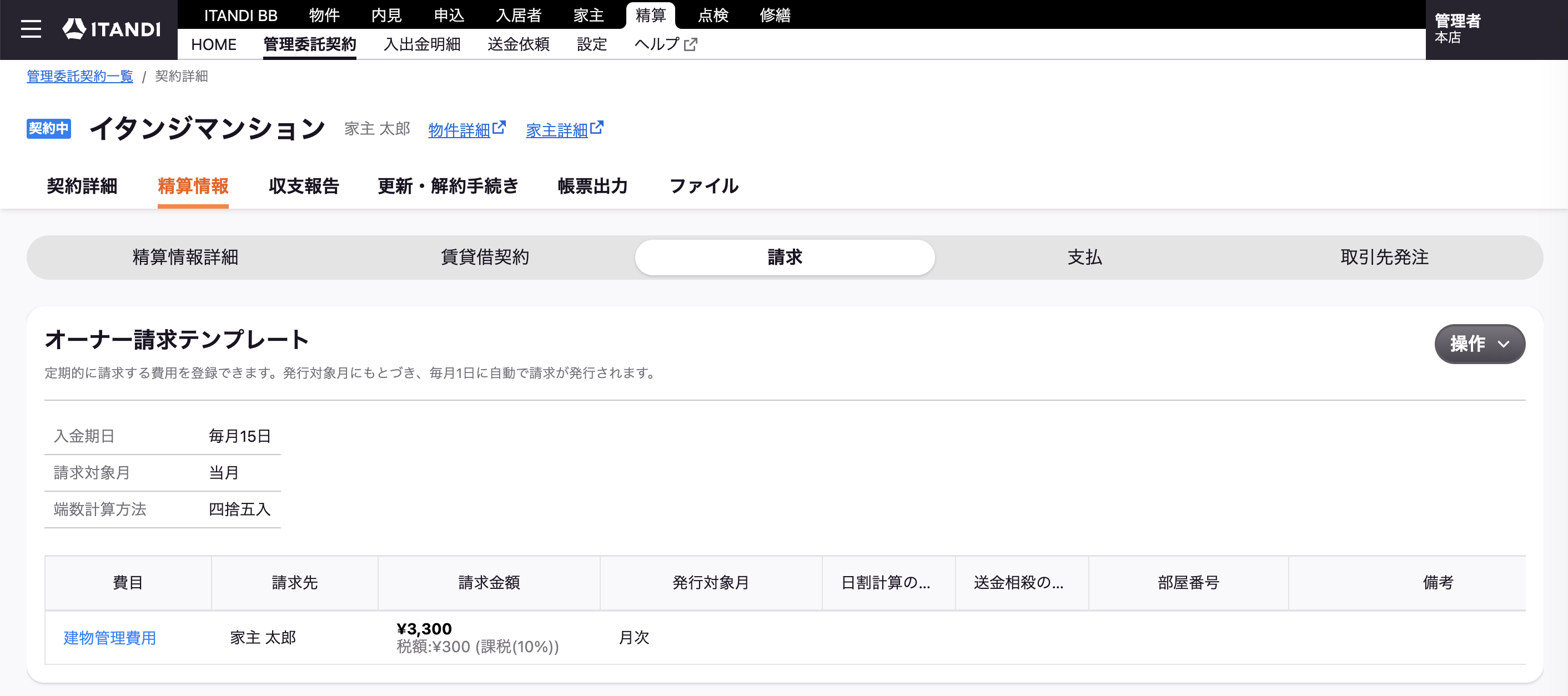Click the 入金期日 label

pos(84,436)
